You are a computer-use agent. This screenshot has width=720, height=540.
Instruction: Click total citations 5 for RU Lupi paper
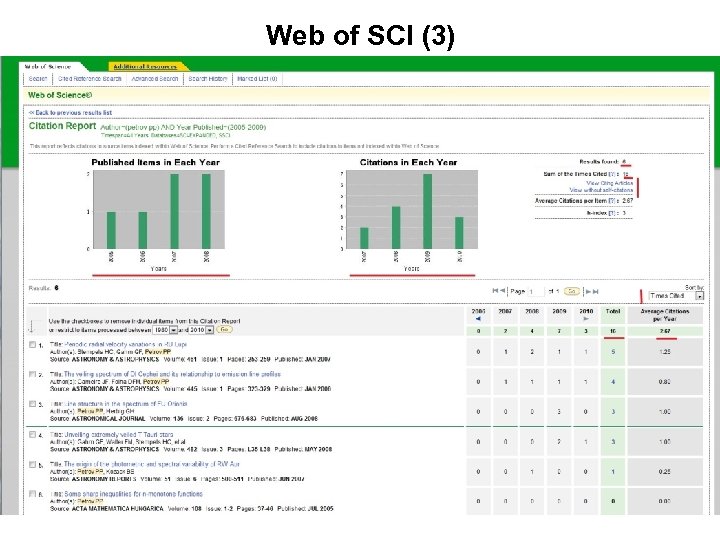click(613, 352)
